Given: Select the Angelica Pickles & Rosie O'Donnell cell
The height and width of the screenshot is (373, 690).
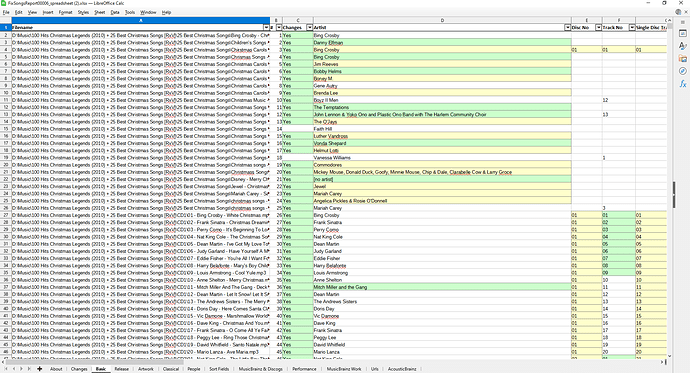Looking at the screenshot, I should [x=442, y=201].
